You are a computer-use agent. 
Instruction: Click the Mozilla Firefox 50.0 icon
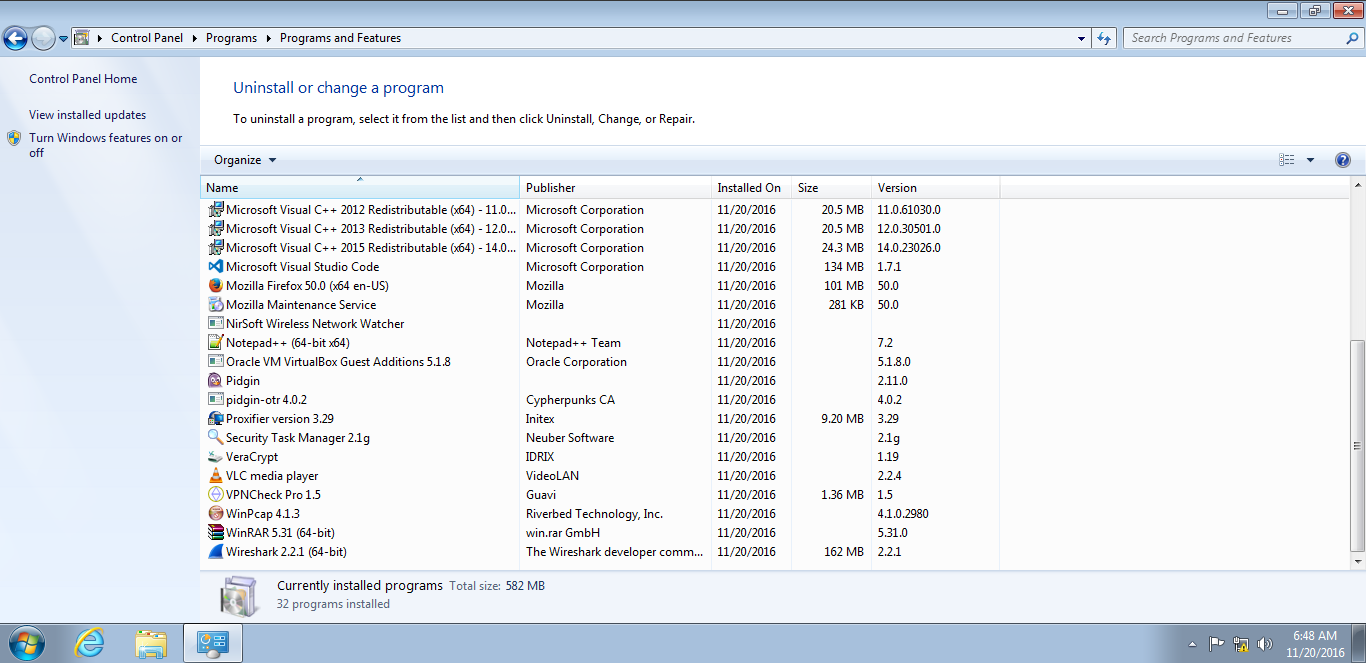(215, 286)
